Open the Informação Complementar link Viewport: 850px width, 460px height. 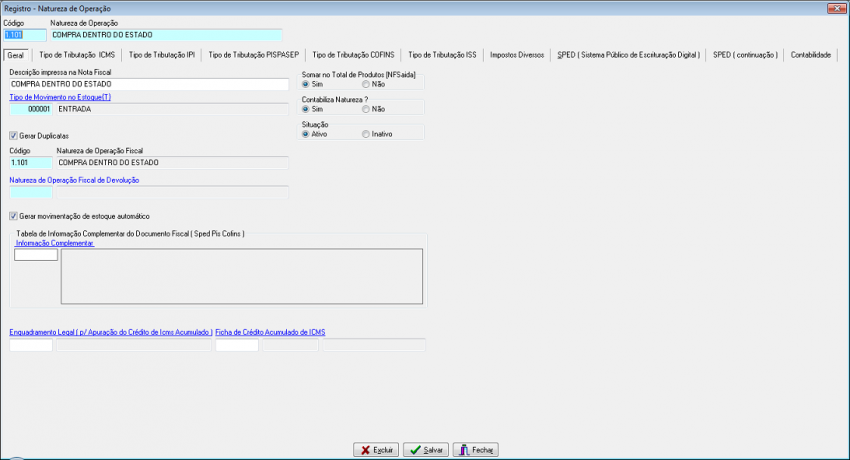(x=55, y=243)
